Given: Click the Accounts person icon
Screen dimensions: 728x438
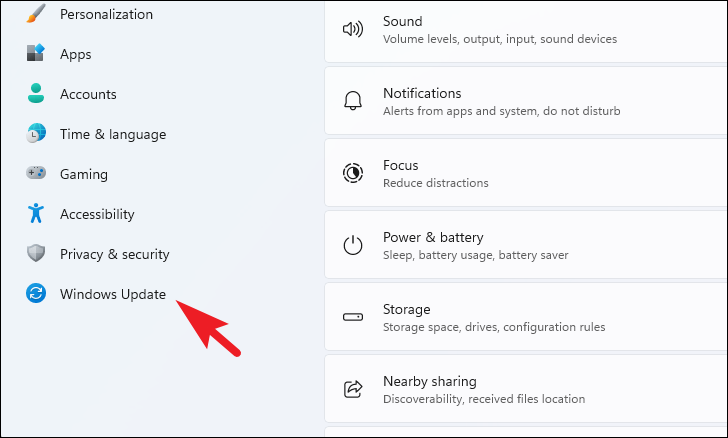Looking at the screenshot, I should [36, 94].
